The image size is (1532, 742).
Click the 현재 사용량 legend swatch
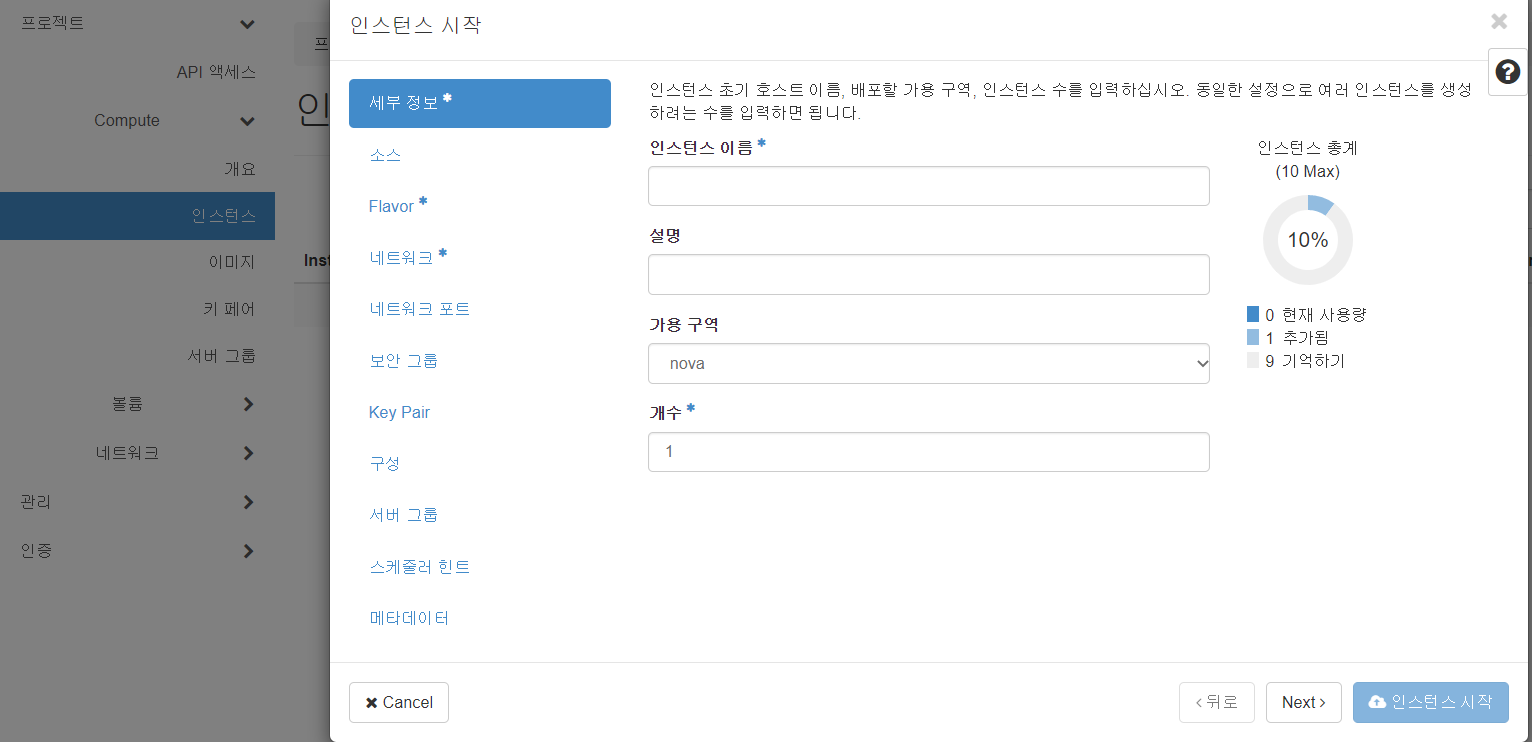tap(1253, 314)
